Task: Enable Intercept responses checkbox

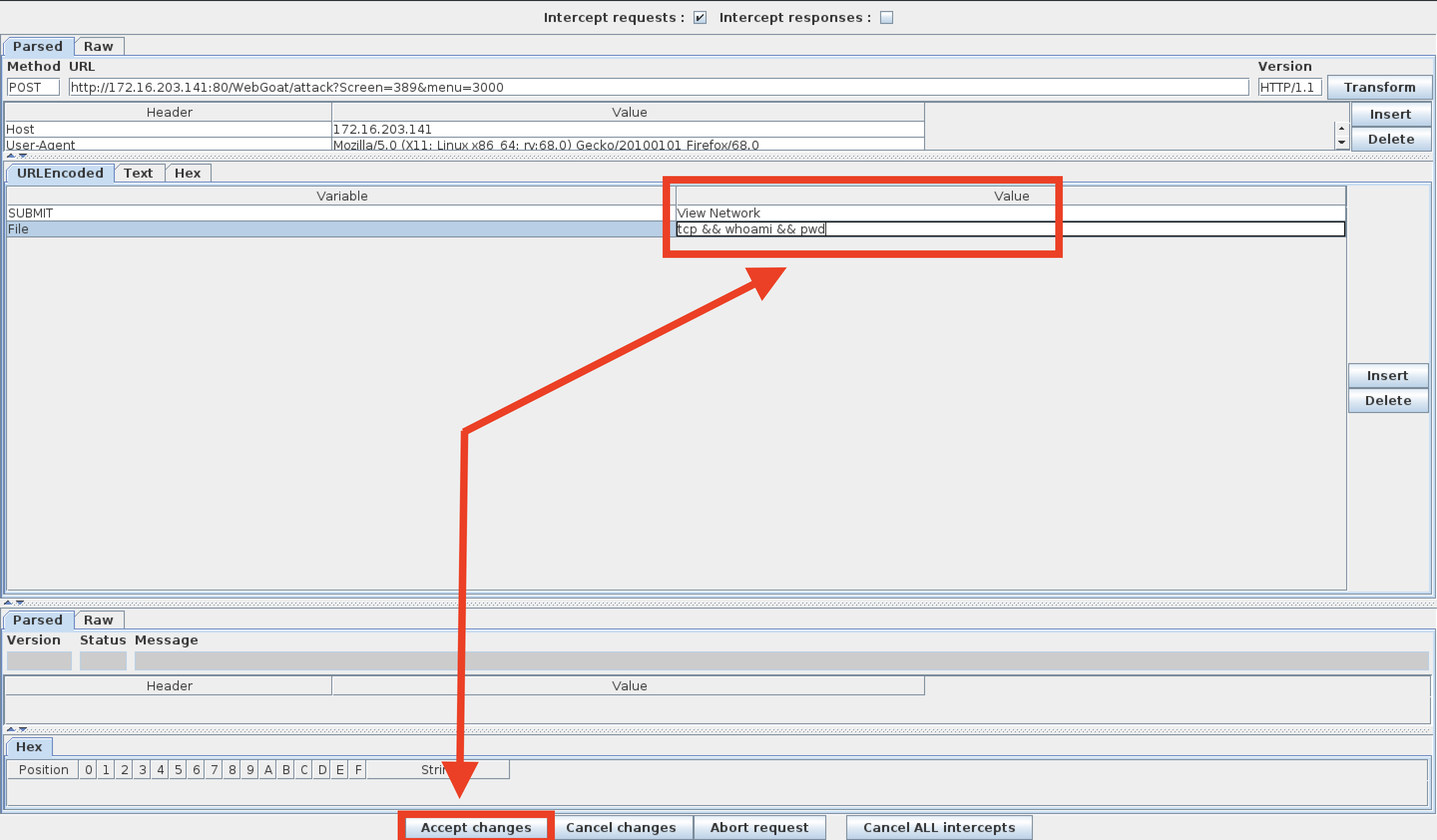Action: [x=886, y=17]
